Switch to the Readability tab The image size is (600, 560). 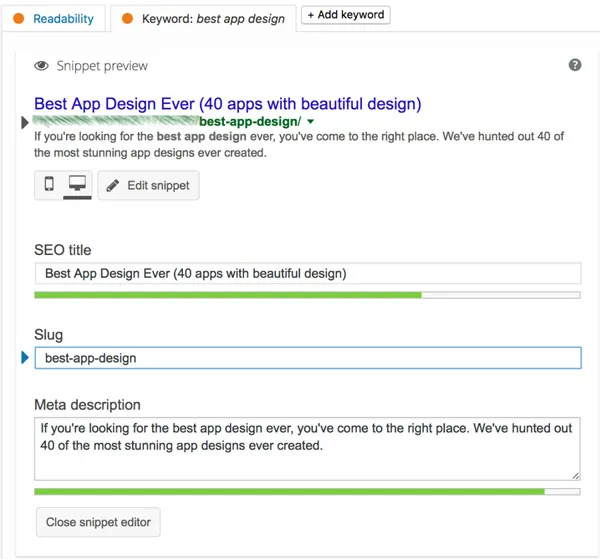pos(55,18)
